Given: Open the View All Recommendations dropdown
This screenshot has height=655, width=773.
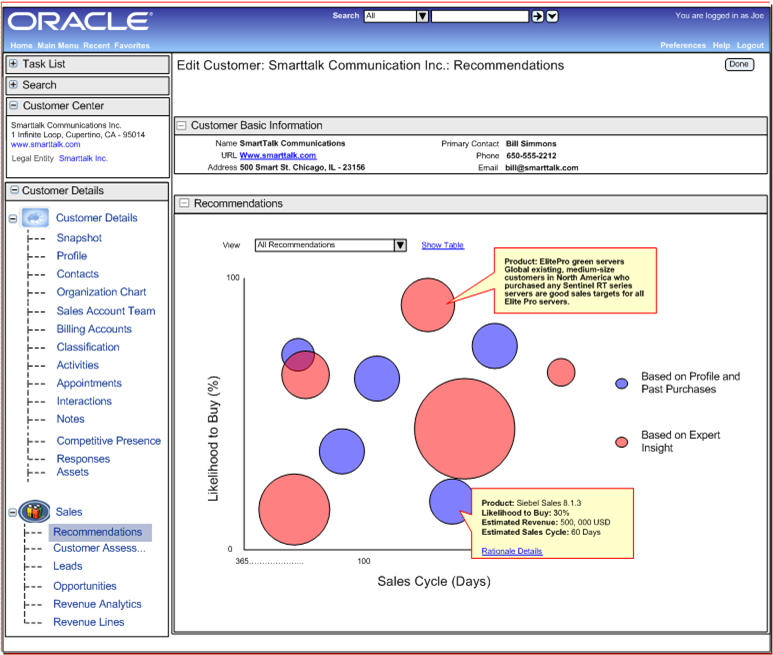Looking at the screenshot, I should (330, 245).
